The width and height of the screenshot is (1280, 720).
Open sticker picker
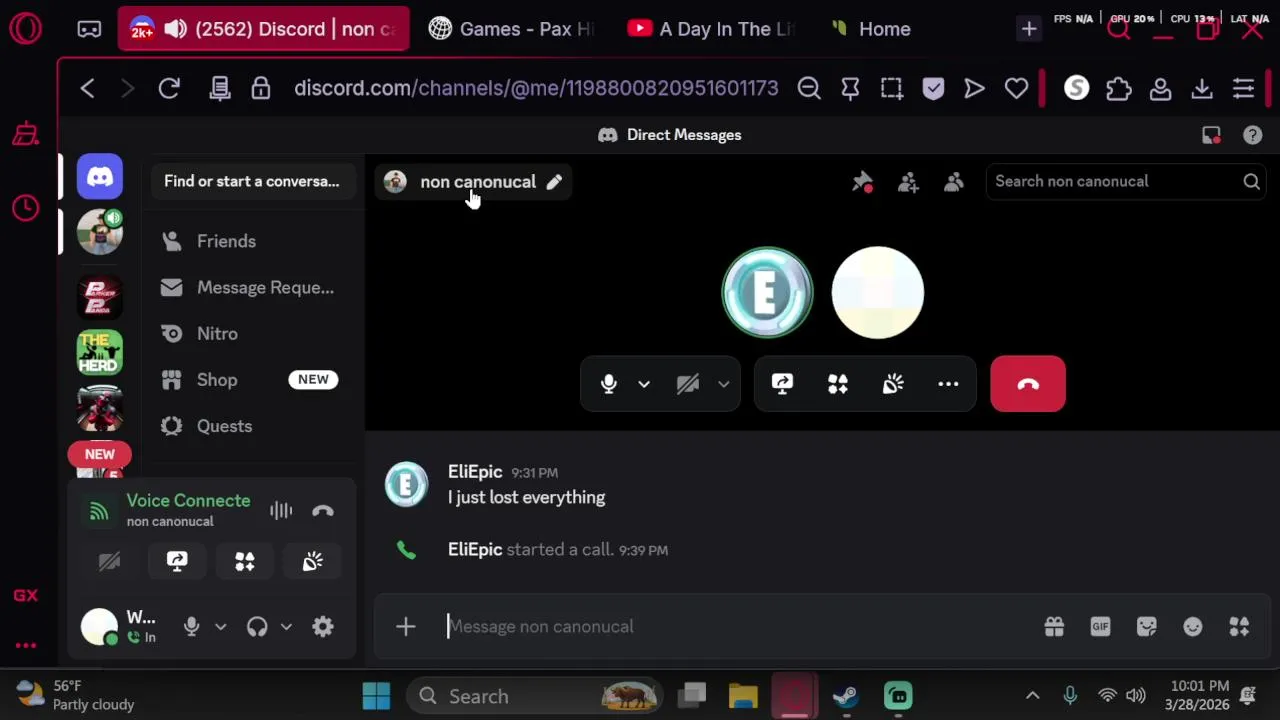pos(1146,627)
